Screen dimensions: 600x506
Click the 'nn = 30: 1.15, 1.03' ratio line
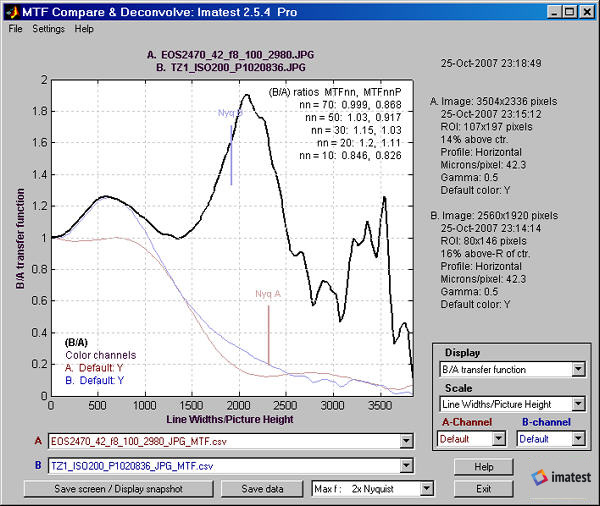(x=356, y=130)
